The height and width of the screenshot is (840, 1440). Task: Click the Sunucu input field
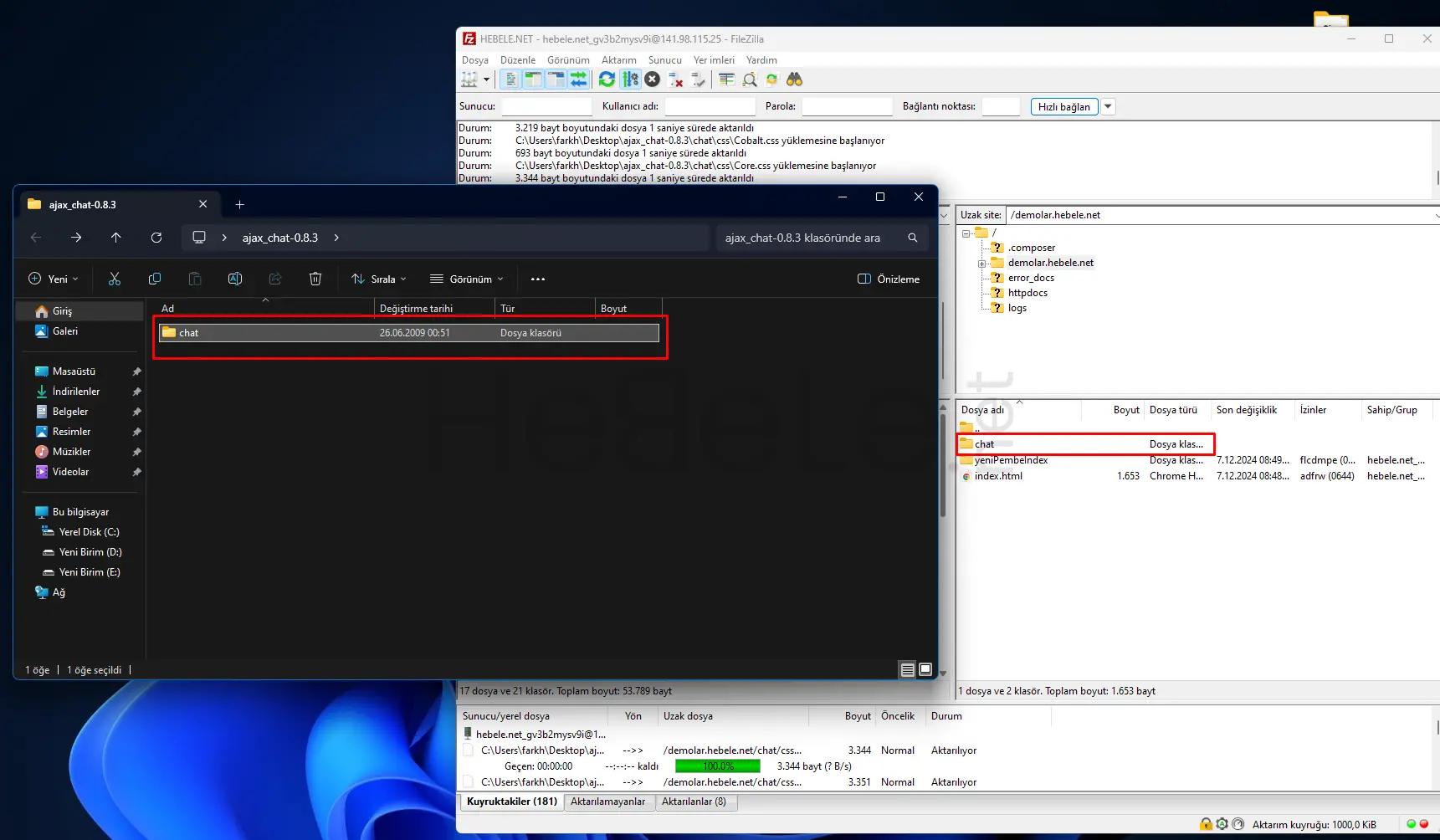pyautogui.click(x=546, y=106)
